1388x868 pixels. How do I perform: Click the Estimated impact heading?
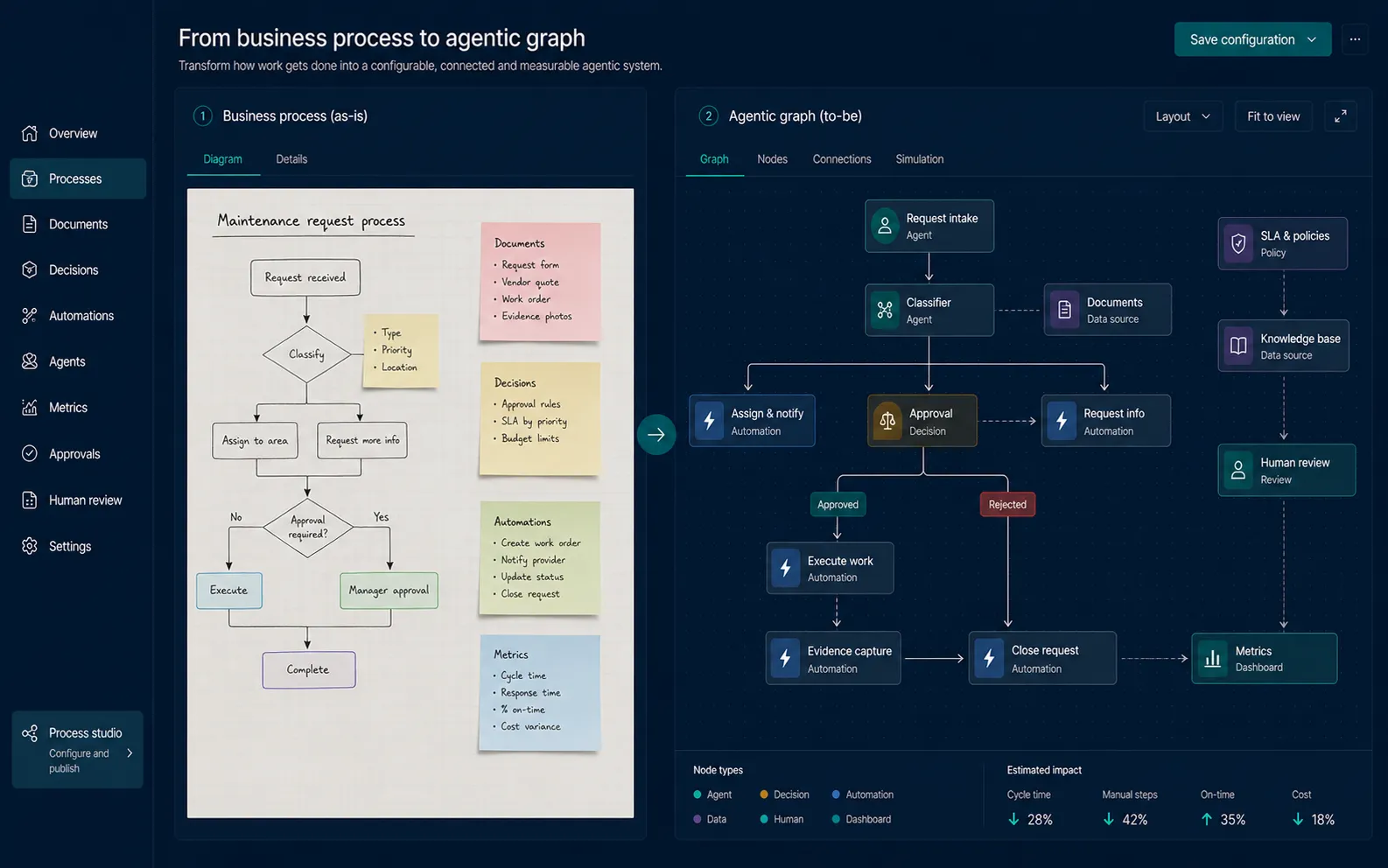click(1044, 770)
